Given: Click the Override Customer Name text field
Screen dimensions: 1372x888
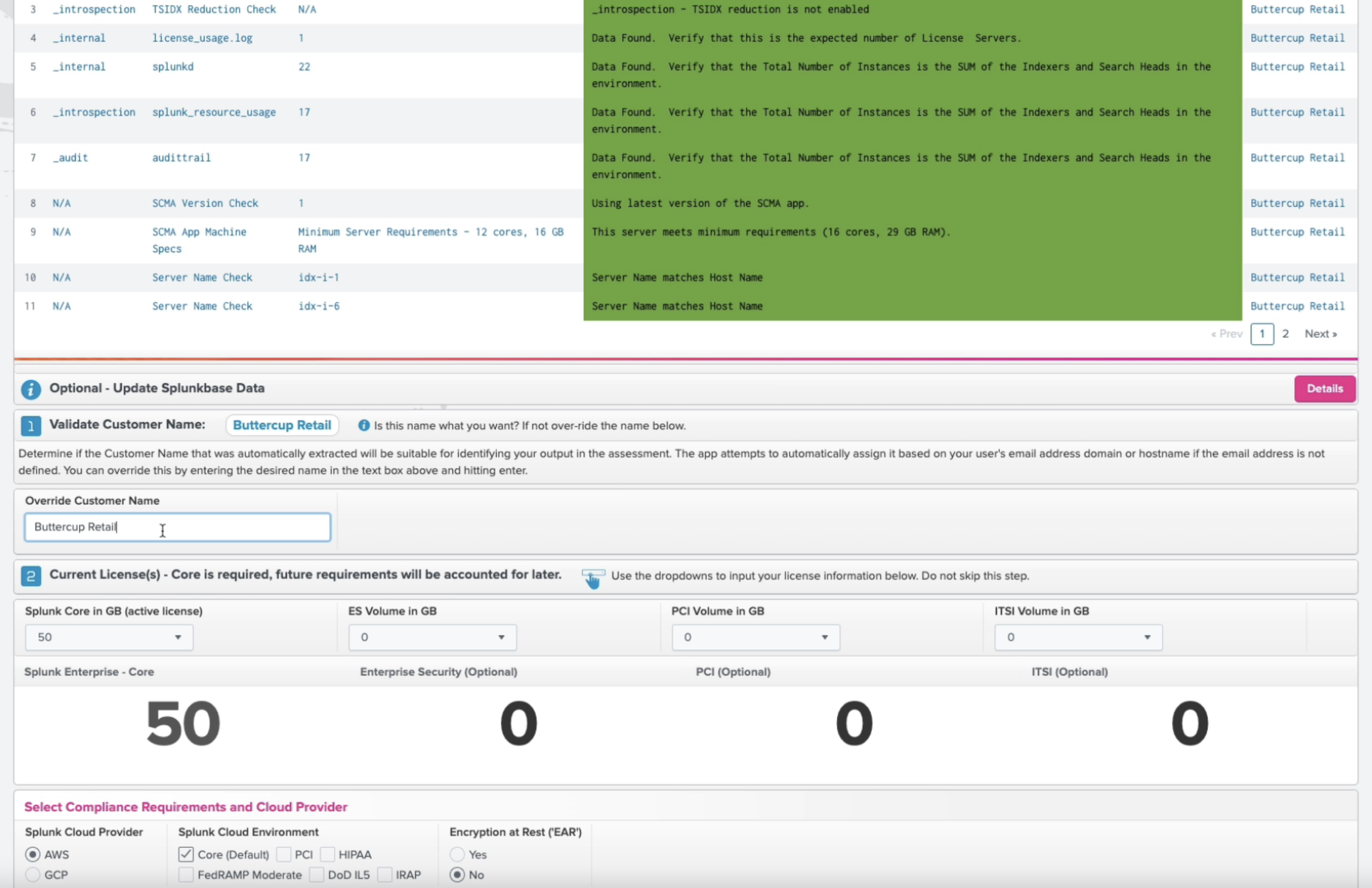Looking at the screenshot, I should 177,527.
